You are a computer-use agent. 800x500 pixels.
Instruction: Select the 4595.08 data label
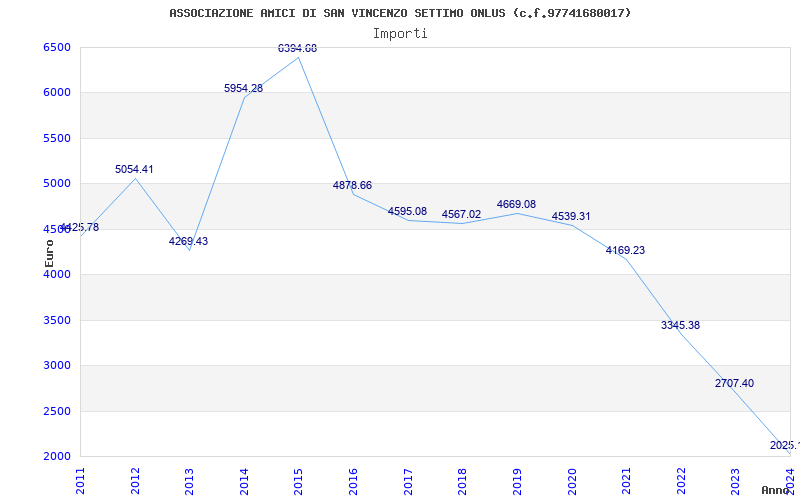pyautogui.click(x=407, y=211)
